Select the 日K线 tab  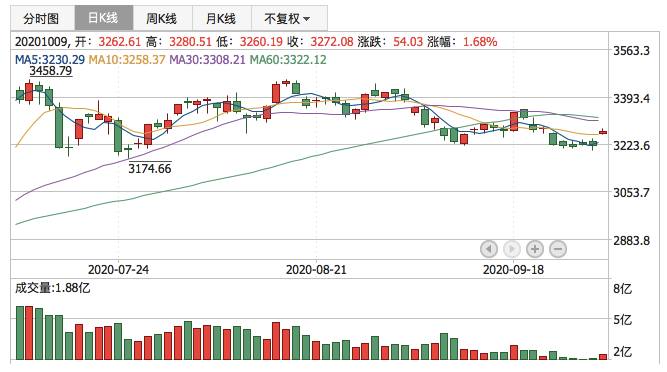[x=104, y=18]
